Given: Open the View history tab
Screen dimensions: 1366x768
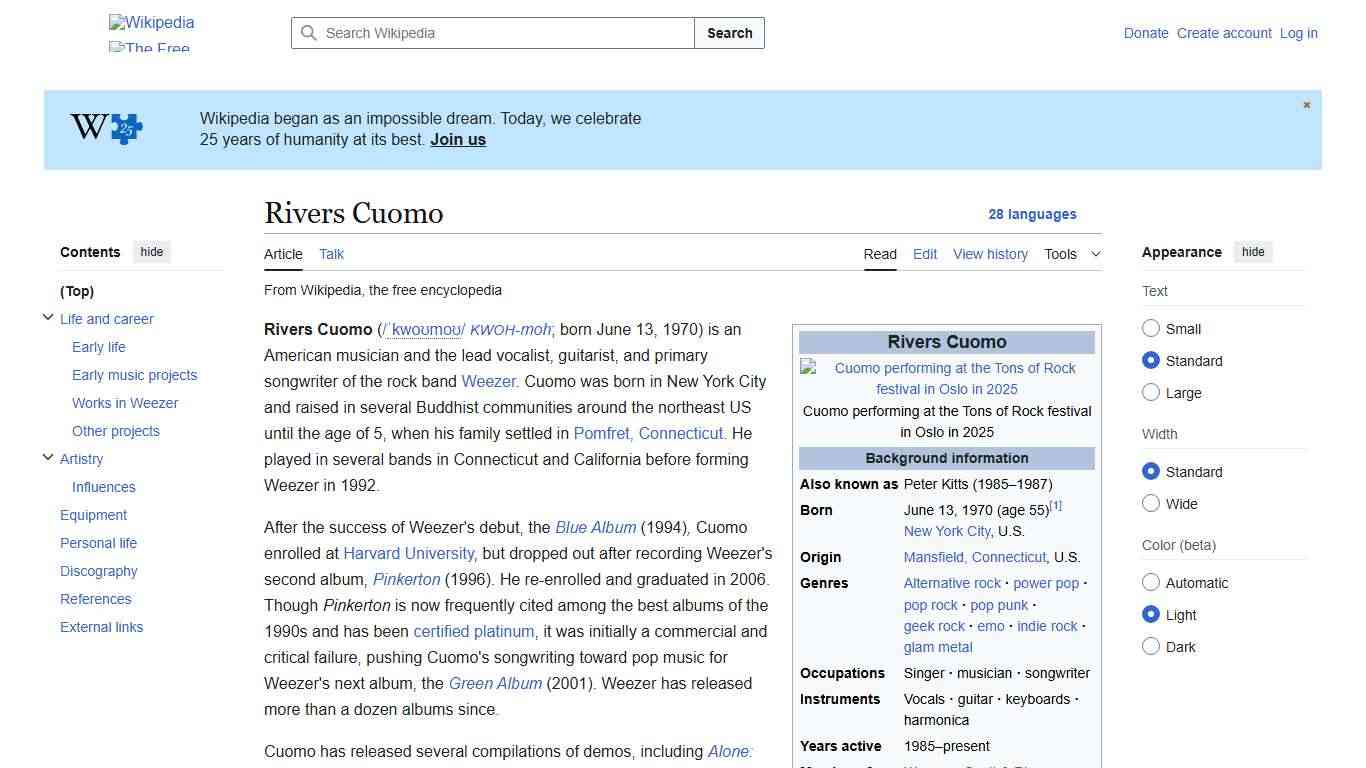Looking at the screenshot, I should point(990,254).
